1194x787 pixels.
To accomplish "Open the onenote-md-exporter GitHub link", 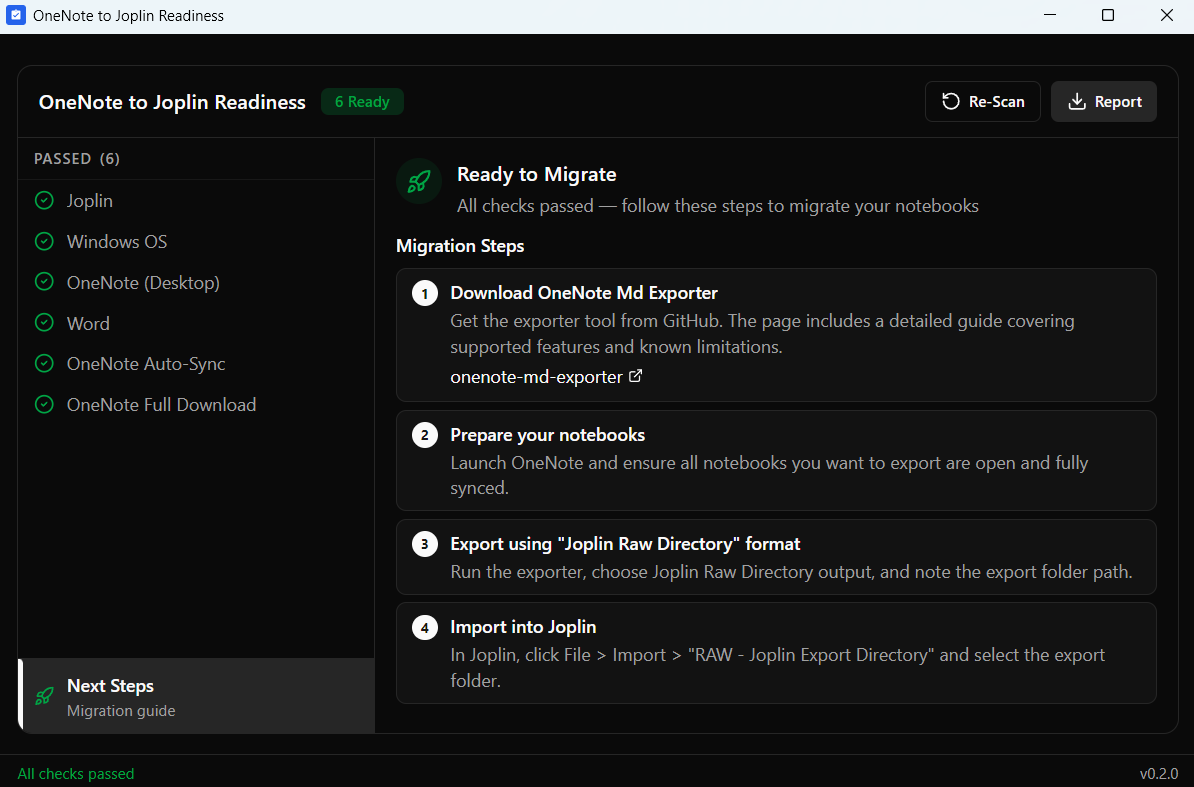I will [537, 377].
